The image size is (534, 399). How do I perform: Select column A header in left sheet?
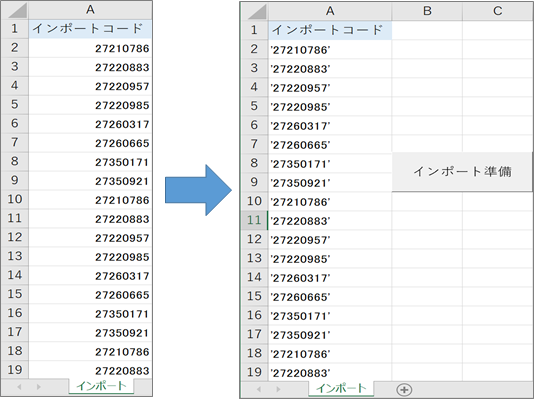[x=90, y=10]
